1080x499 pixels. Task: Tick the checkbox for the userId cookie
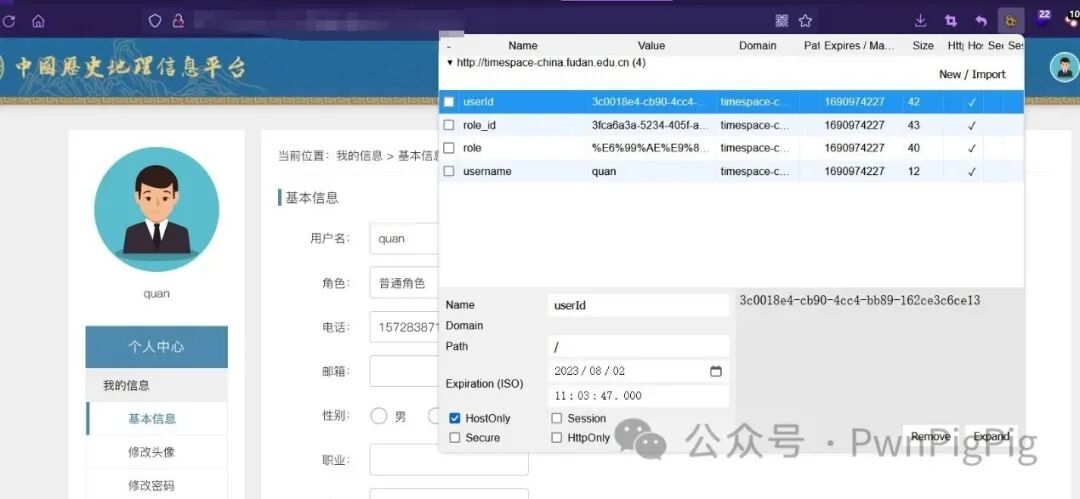pos(448,102)
